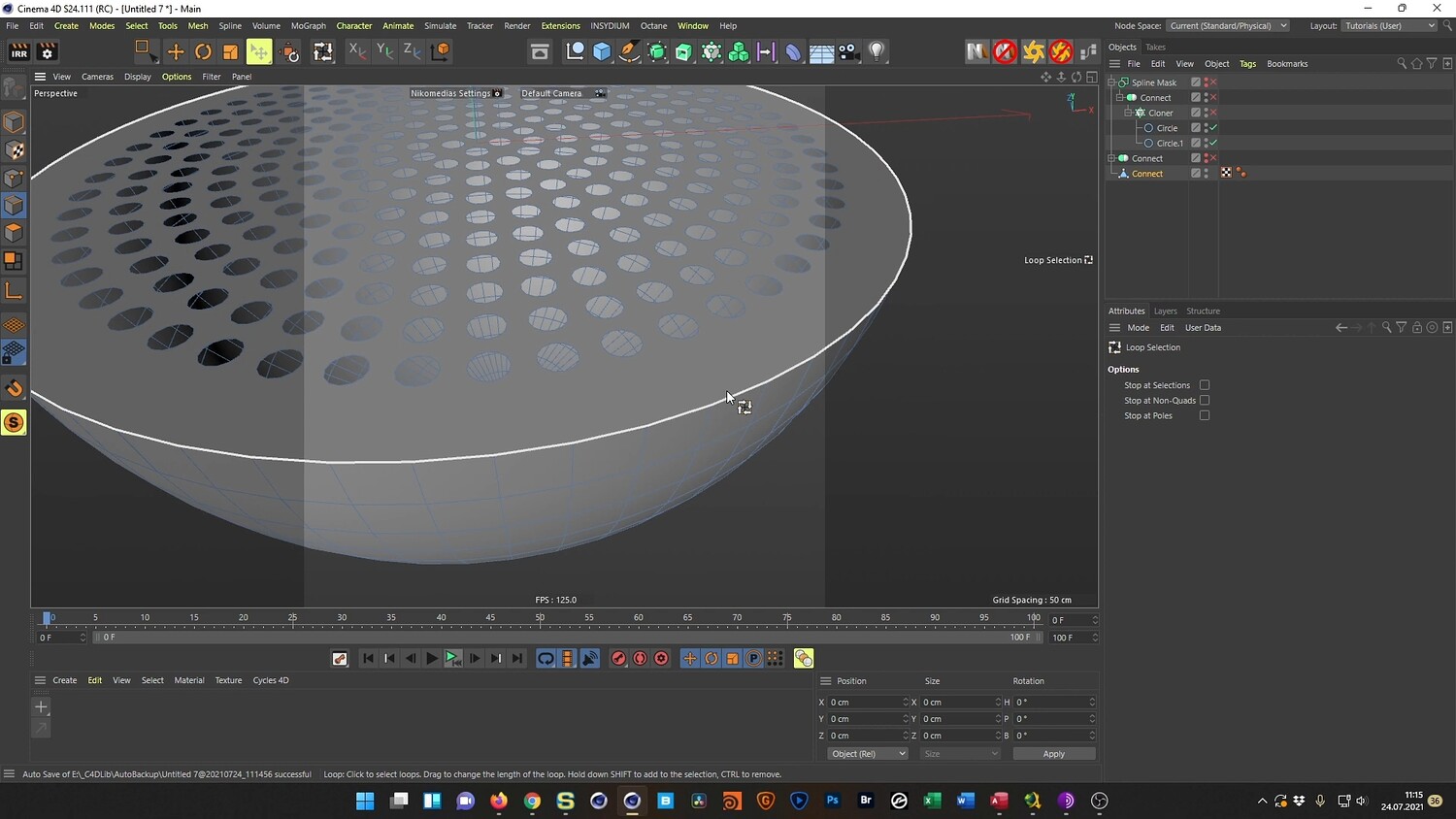Select the Move tool in top toolbar
This screenshot has height=819, width=1456.
point(176,51)
